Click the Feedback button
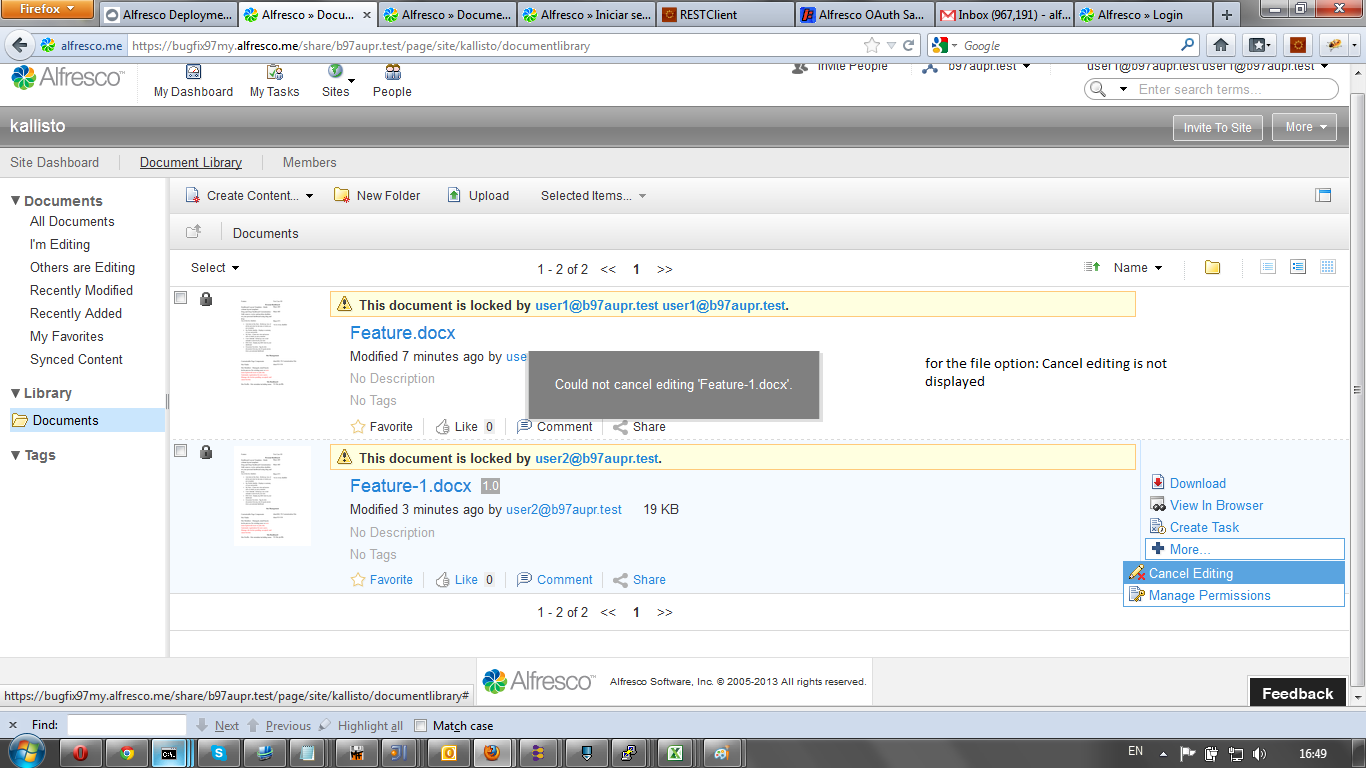 coord(1297,693)
